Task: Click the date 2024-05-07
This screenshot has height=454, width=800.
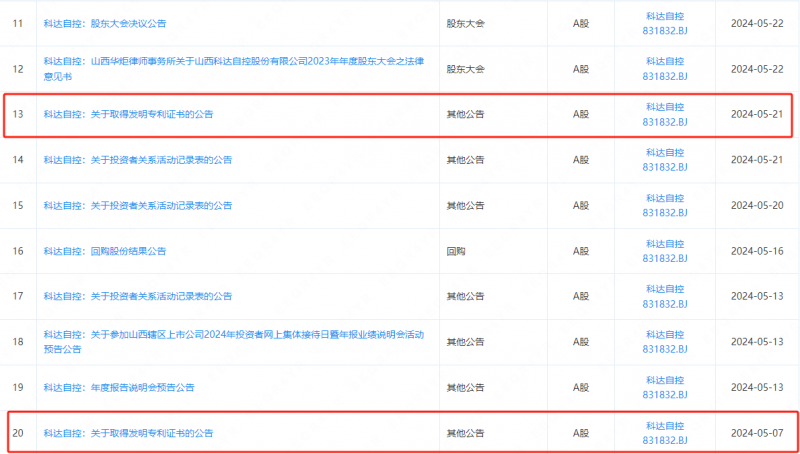Action: (x=757, y=433)
